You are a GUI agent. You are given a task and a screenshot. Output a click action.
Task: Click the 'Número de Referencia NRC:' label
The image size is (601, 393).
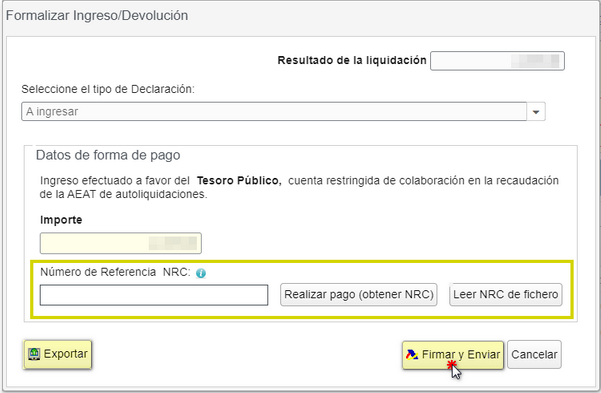[x=115, y=272]
